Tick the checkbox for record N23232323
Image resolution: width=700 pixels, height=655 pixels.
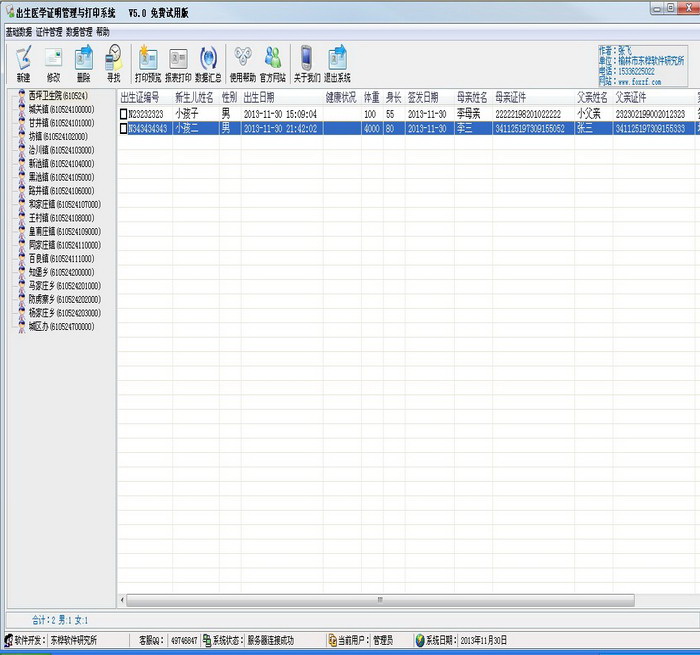(x=124, y=115)
